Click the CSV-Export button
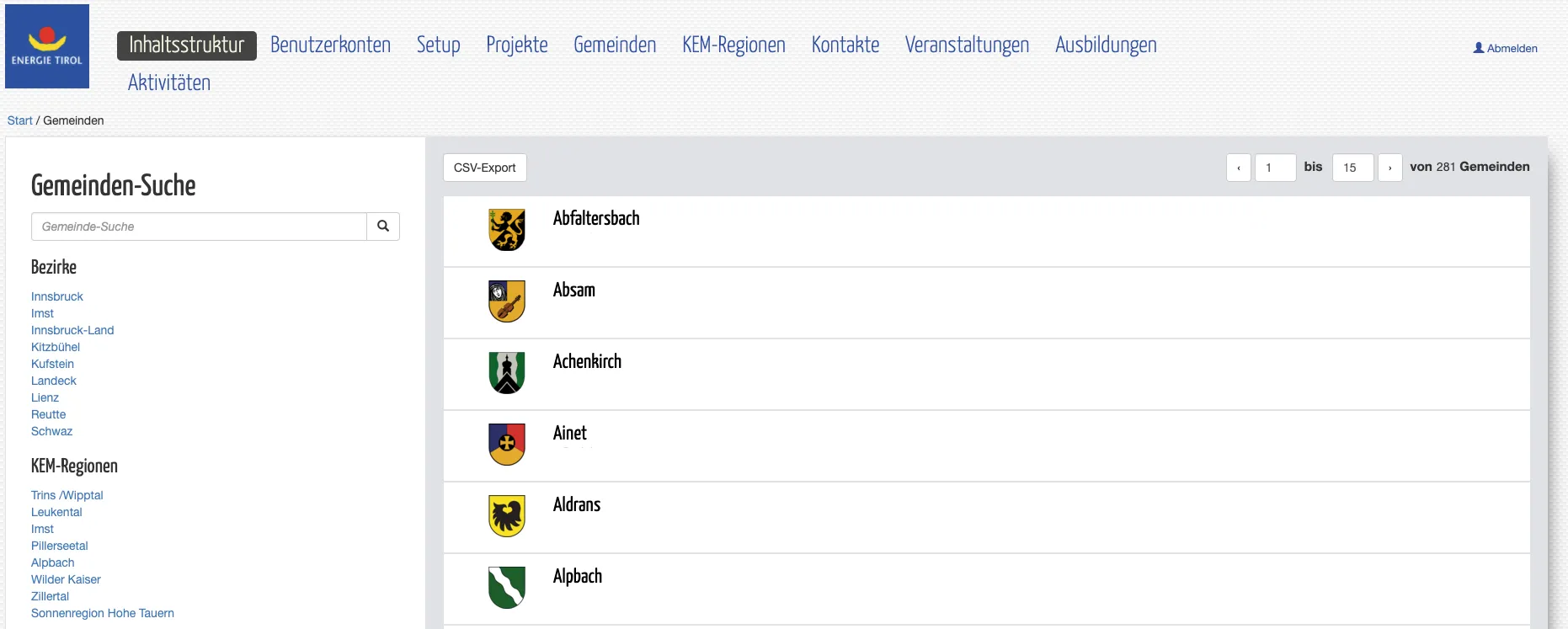This screenshot has width=1568, height=629. (485, 168)
